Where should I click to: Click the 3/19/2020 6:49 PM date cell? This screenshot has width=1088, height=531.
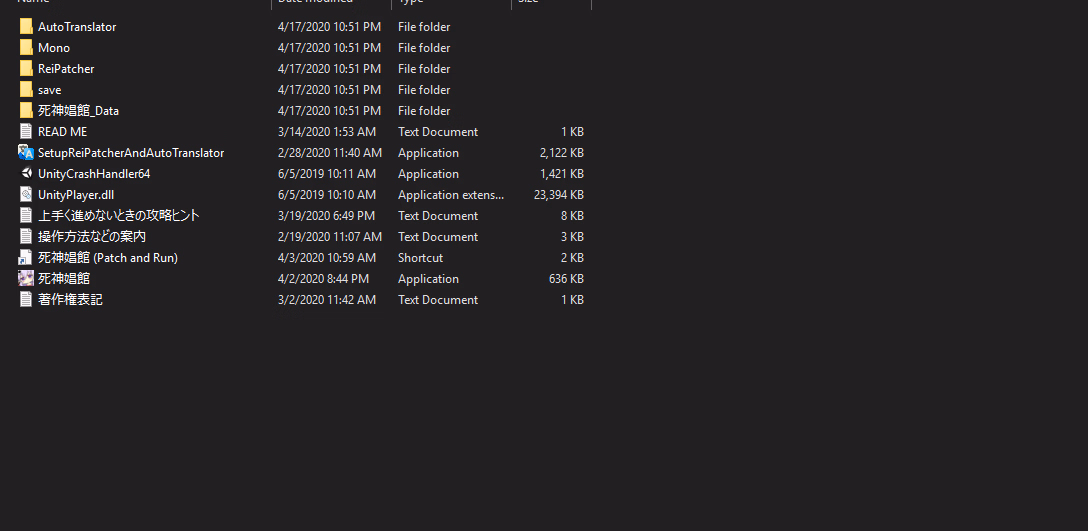[326, 215]
